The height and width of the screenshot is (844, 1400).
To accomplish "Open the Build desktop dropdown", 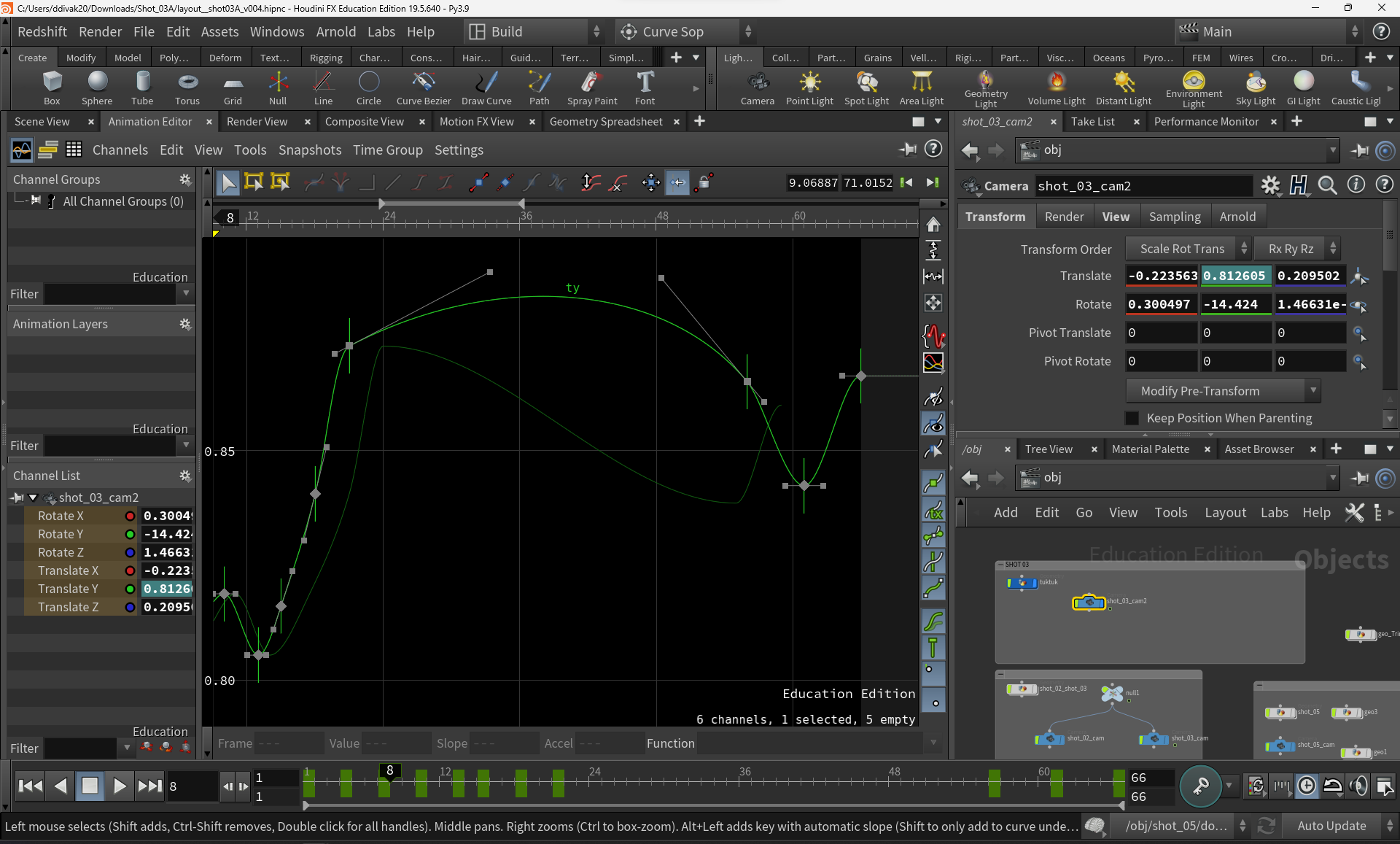I will click(x=534, y=31).
